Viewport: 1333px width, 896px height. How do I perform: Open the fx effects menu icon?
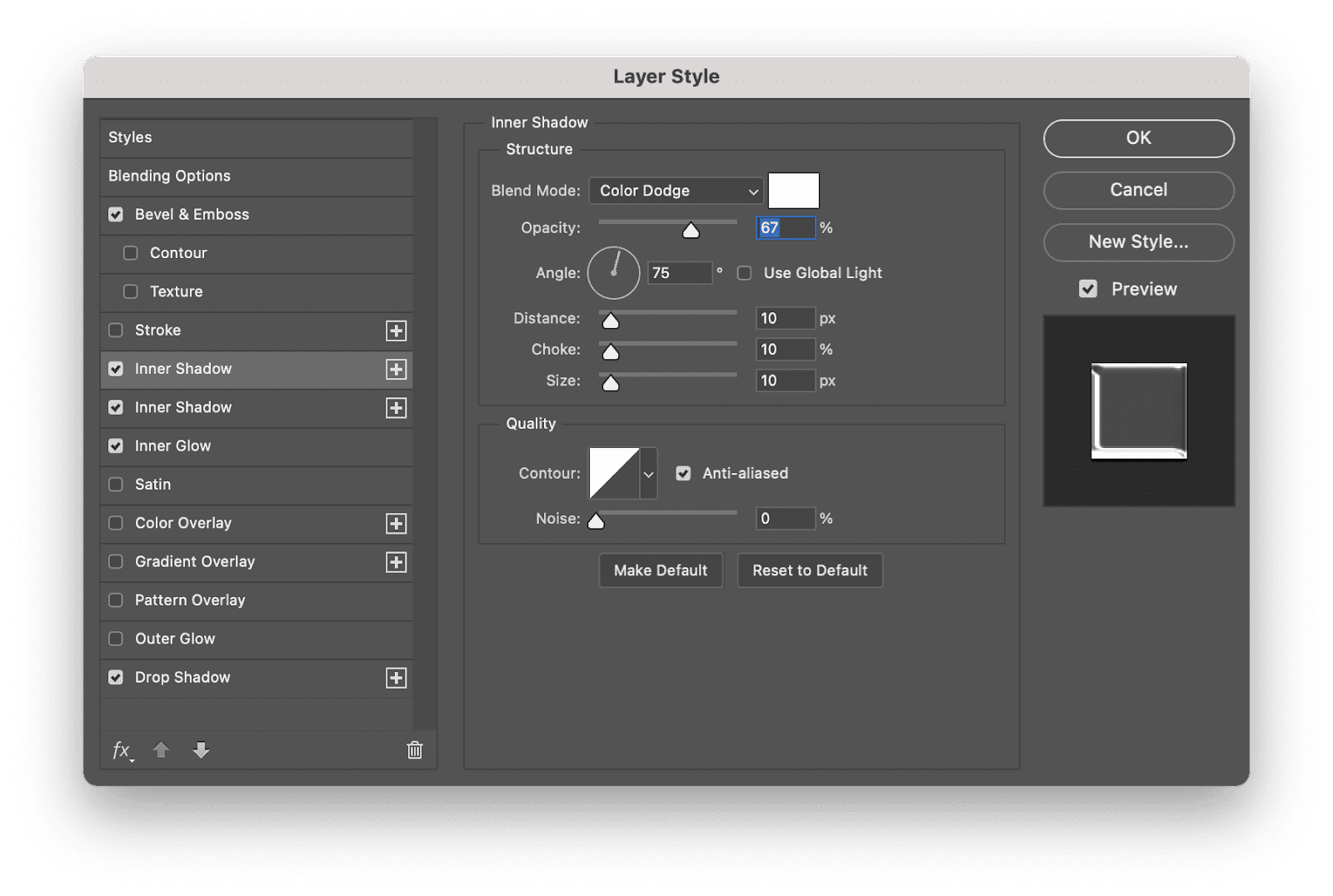click(122, 750)
